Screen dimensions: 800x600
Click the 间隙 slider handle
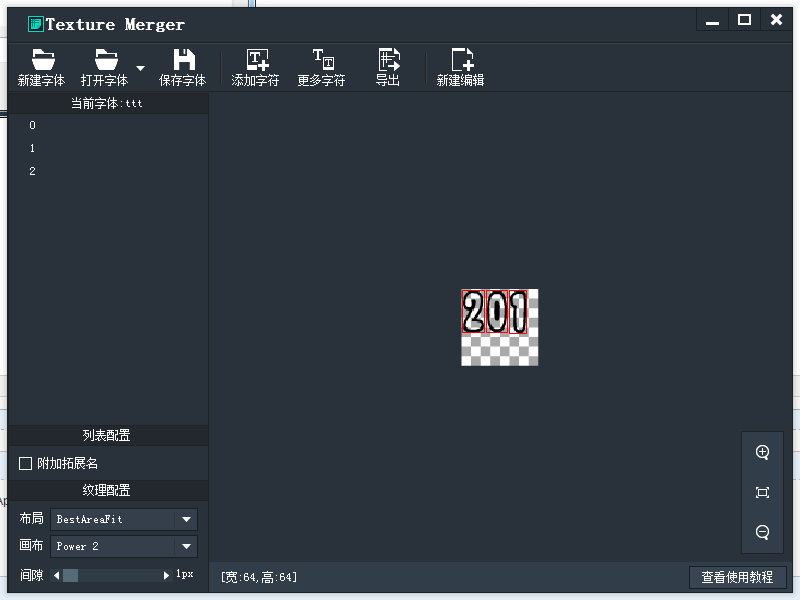click(70, 576)
